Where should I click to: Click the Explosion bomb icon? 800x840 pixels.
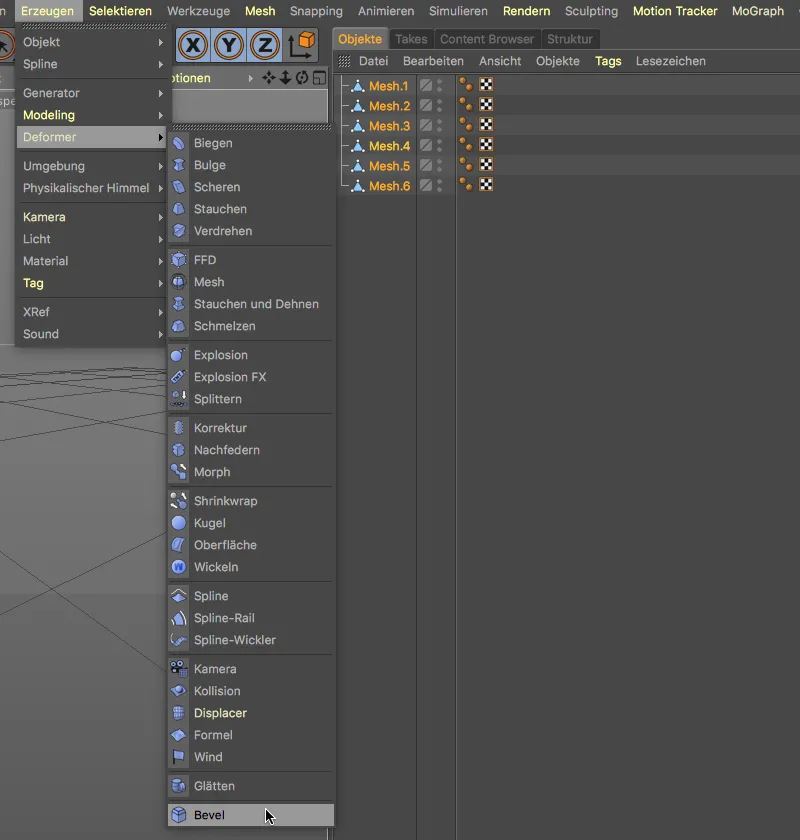tap(178, 355)
